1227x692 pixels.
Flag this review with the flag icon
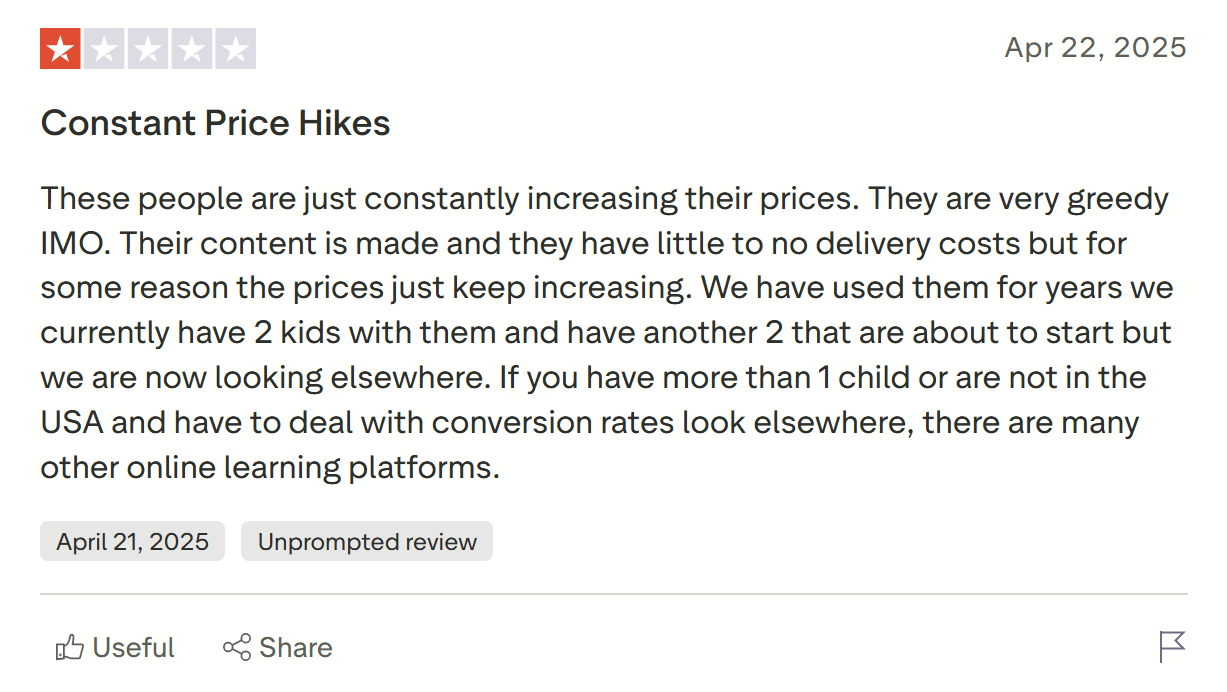[1172, 647]
